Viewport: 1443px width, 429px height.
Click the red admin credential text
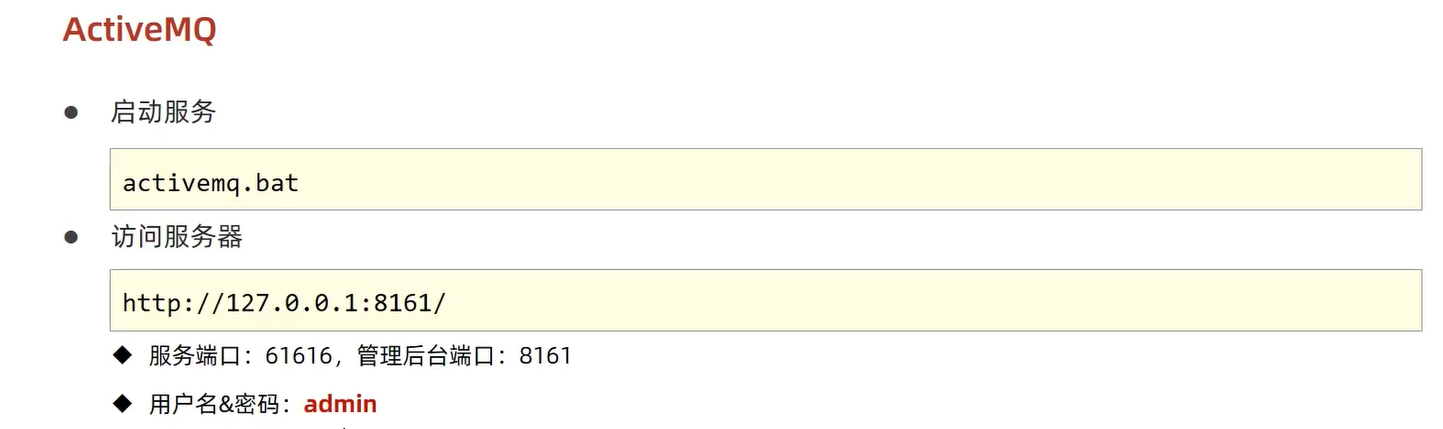(340, 404)
